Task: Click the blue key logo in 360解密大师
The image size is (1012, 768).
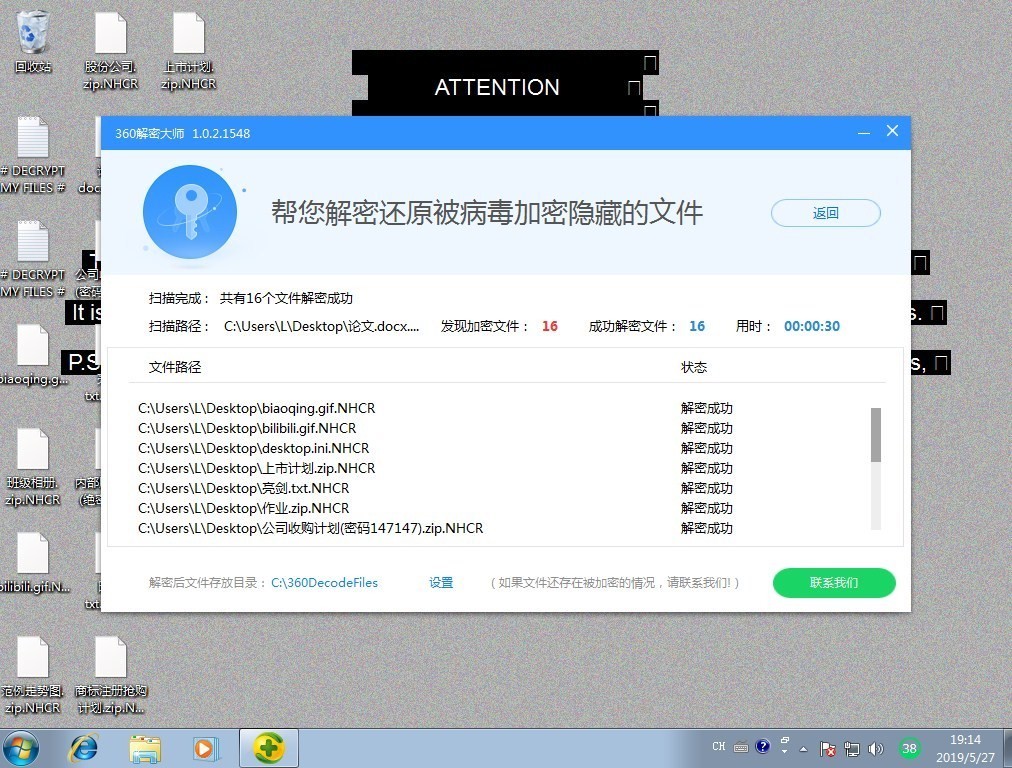Action: coord(190,212)
